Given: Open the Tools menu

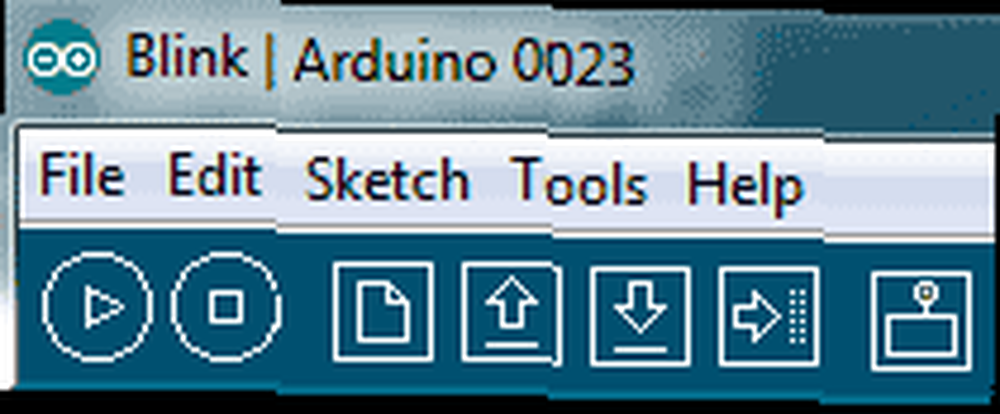Looking at the screenshot, I should pos(581,183).
